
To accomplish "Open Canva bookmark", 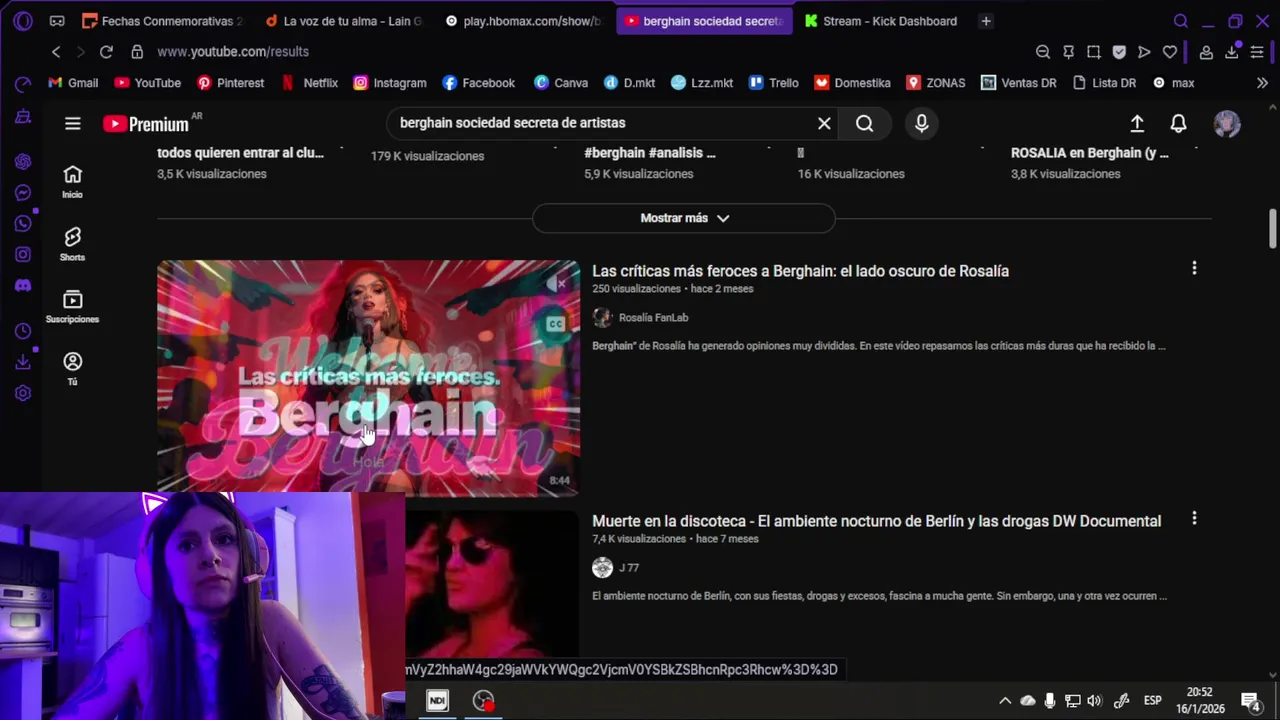I will [561, 83].
